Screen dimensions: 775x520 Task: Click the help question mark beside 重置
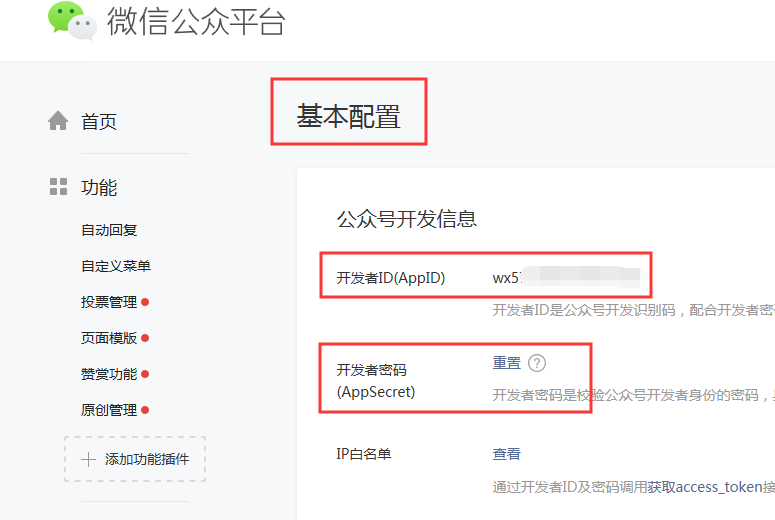[x=537, y=363]
